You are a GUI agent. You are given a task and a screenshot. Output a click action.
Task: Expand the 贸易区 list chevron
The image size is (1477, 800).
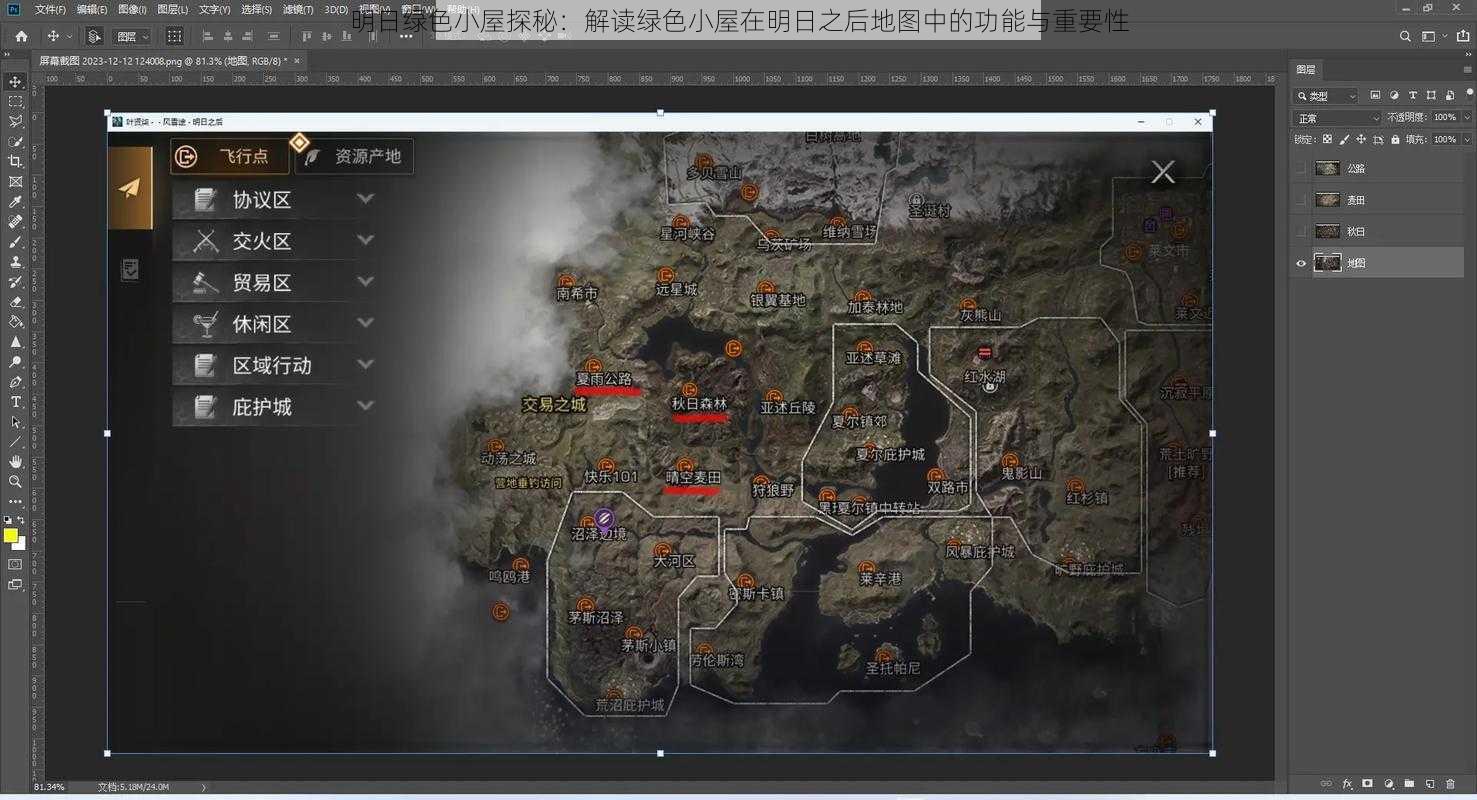(x=365, y=282)
